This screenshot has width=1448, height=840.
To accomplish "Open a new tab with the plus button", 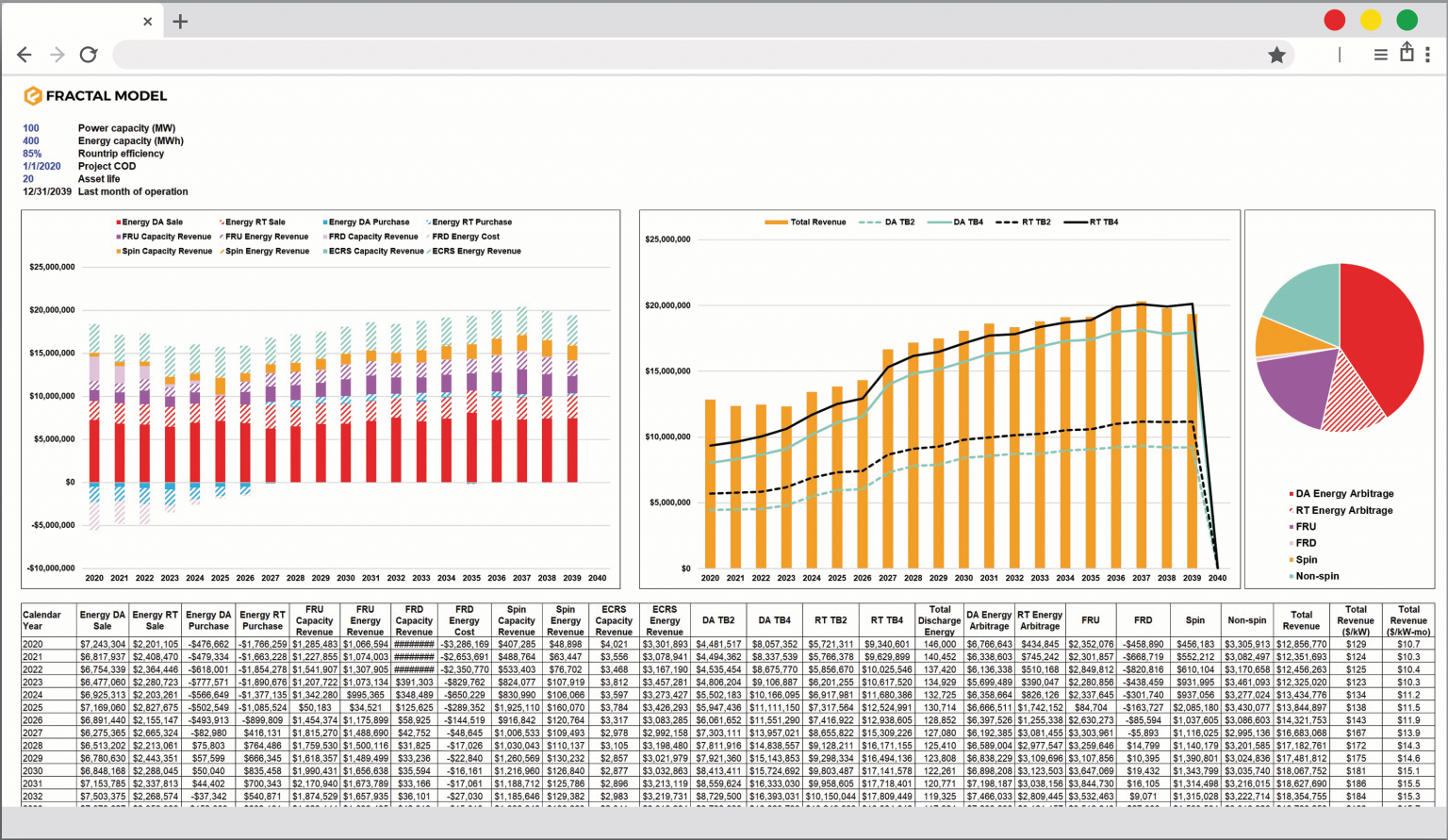I will tap(180, 20).
